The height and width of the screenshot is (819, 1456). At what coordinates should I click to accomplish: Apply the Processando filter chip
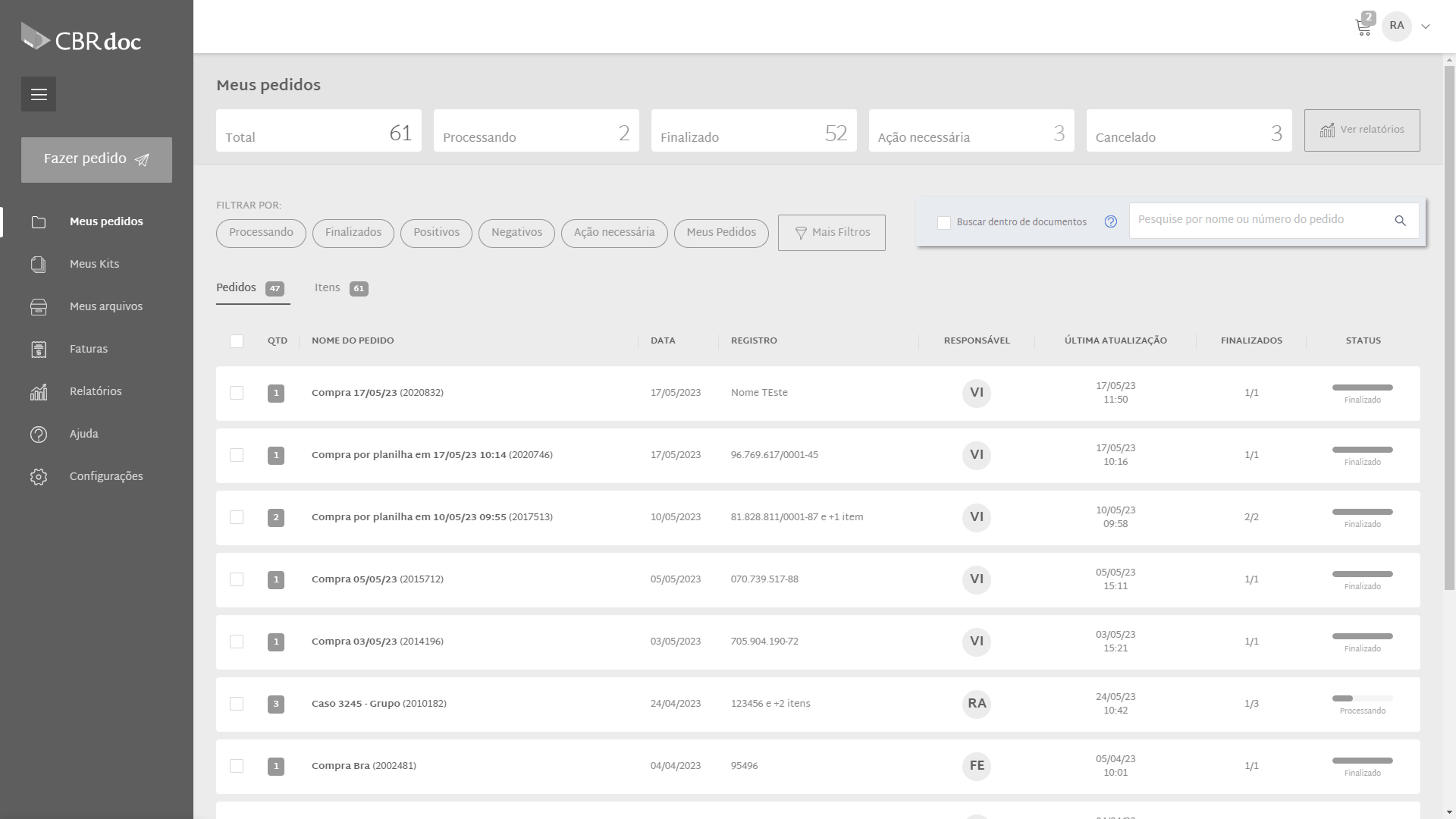(261, 233)
